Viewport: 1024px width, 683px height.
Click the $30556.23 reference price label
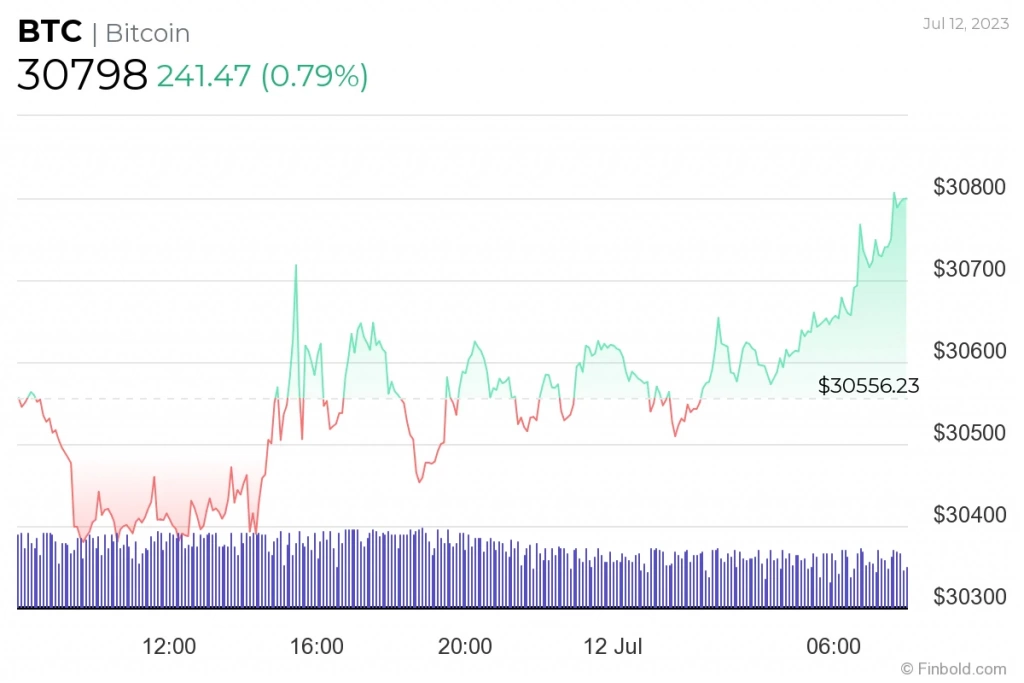pos(869,385)
